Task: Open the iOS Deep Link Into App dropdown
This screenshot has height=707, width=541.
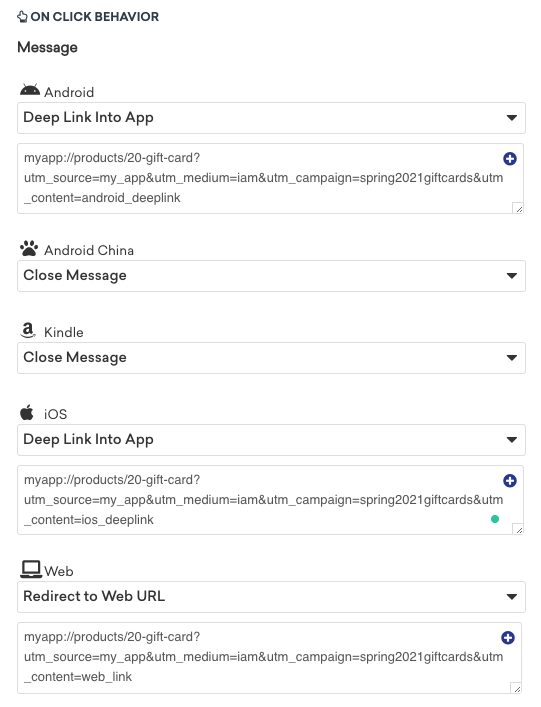Action: coord(271,440)
